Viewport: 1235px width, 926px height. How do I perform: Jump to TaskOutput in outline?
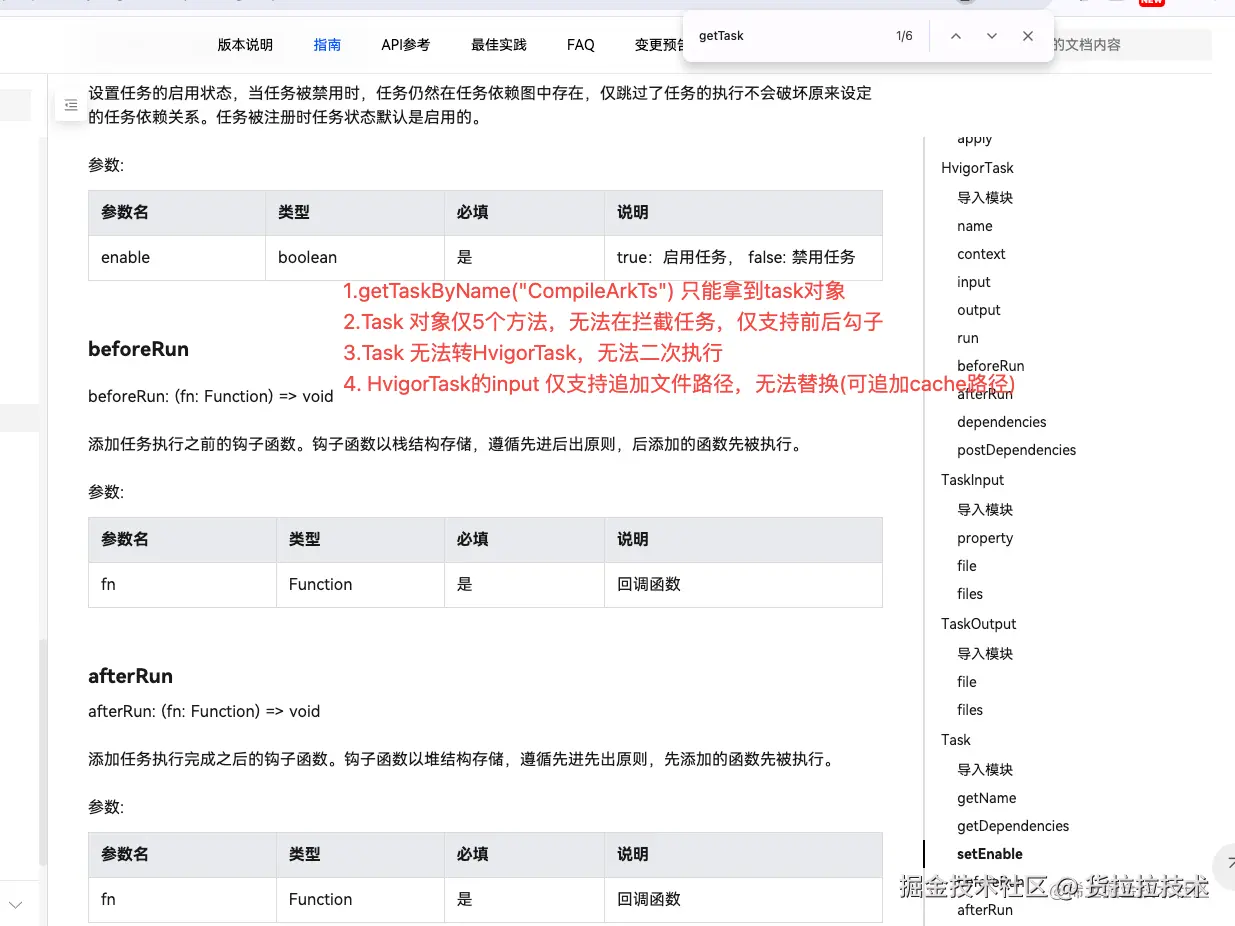979,624
